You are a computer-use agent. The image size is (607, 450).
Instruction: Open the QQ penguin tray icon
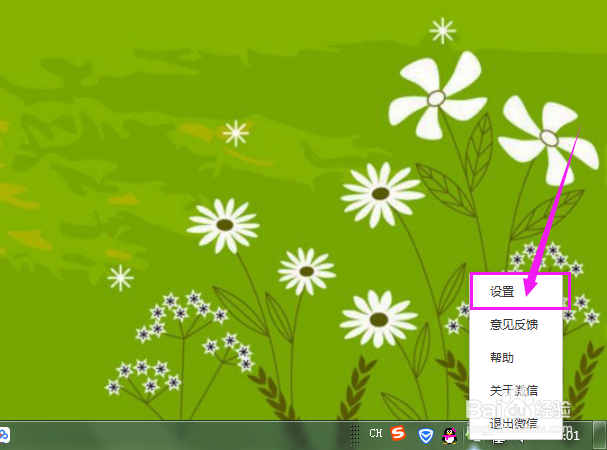point(449,436)
